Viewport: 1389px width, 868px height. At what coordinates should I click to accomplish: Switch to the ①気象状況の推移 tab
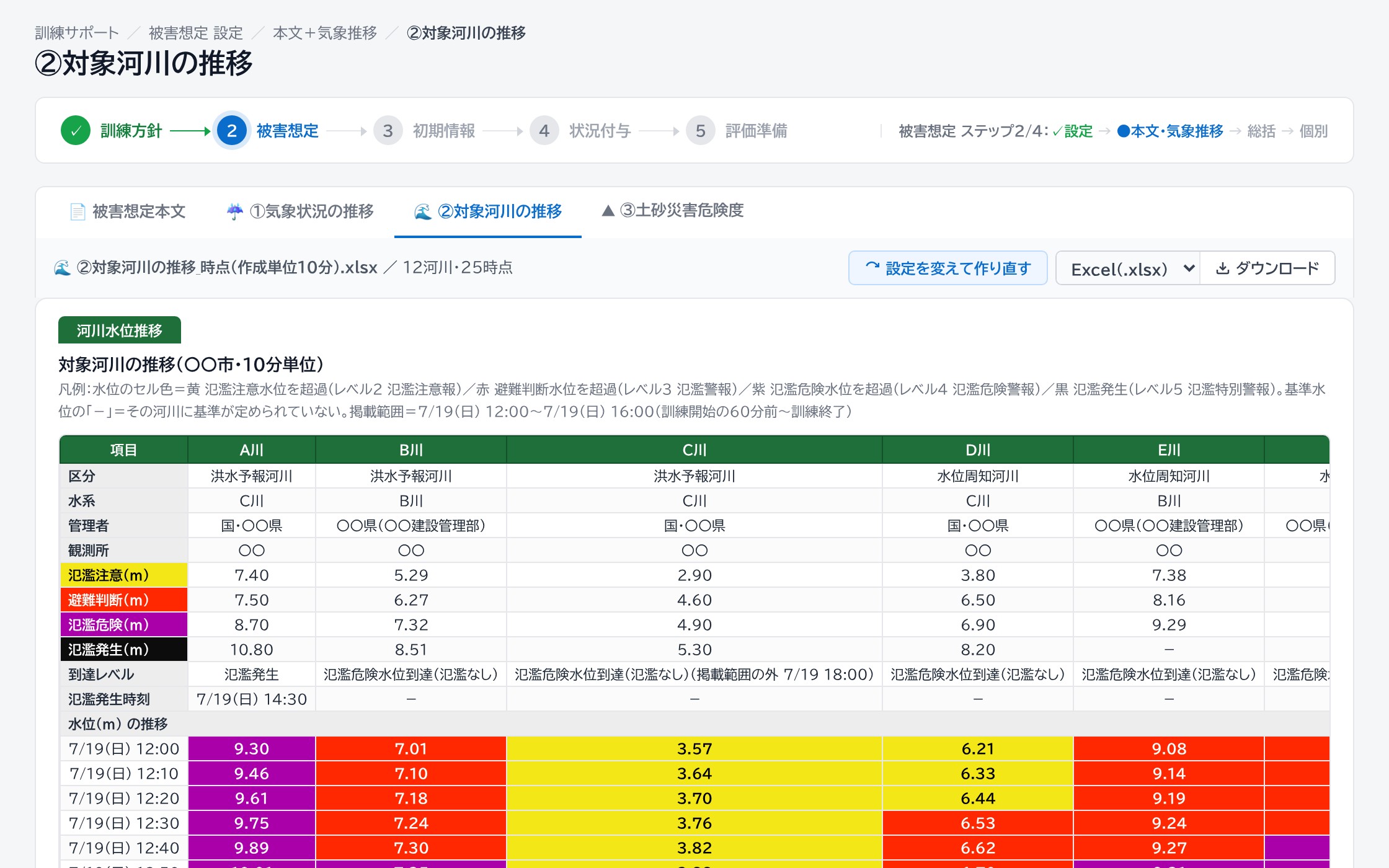[300, 212]
